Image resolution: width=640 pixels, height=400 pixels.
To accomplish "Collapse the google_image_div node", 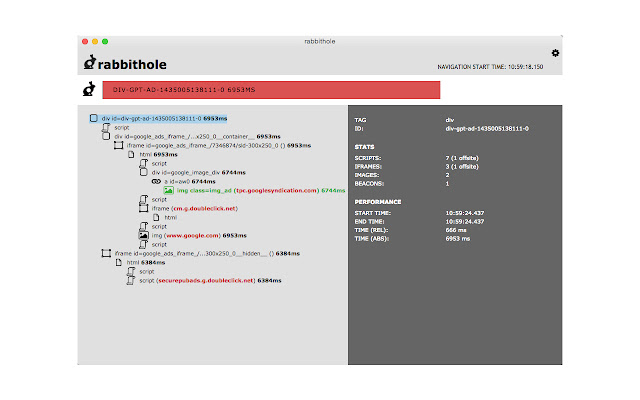I will pyautogui.click(x=143, y=172).
